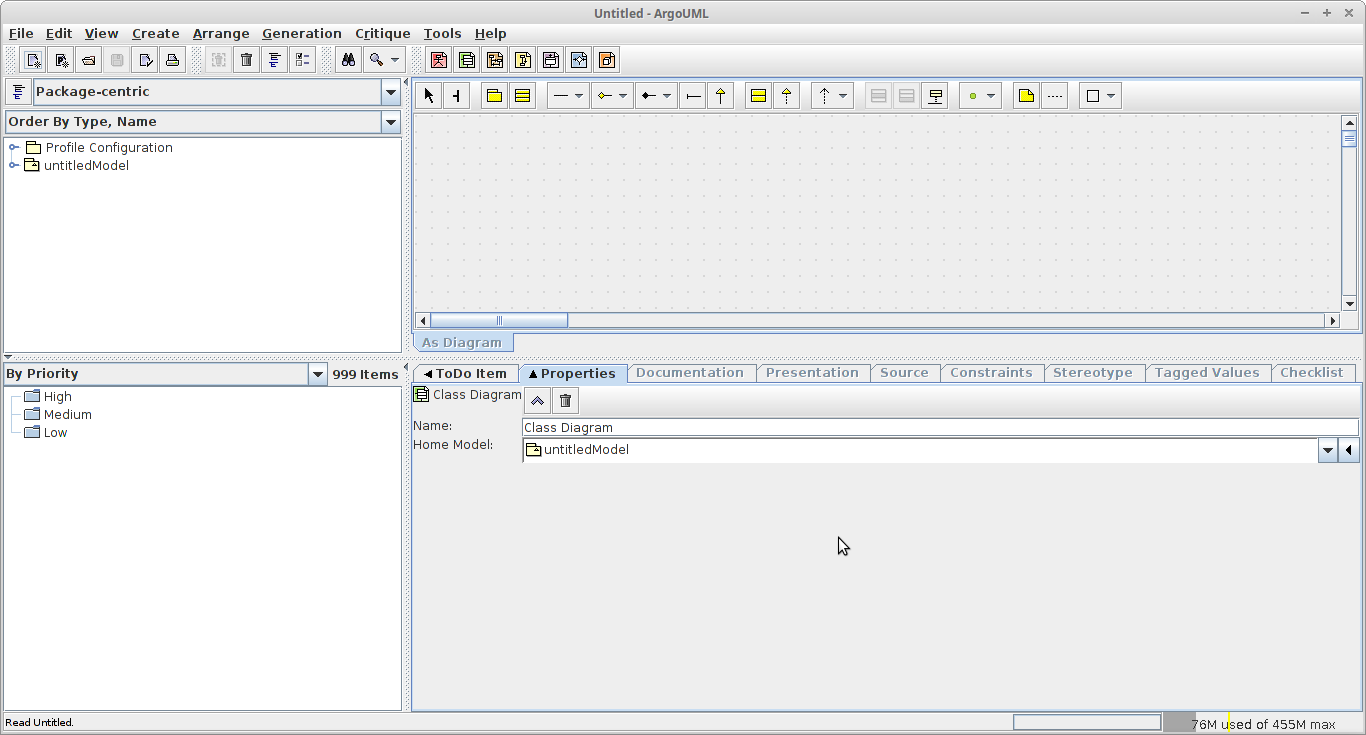Click the diagram horizontal scrollbar thumb

coord(499,320)
